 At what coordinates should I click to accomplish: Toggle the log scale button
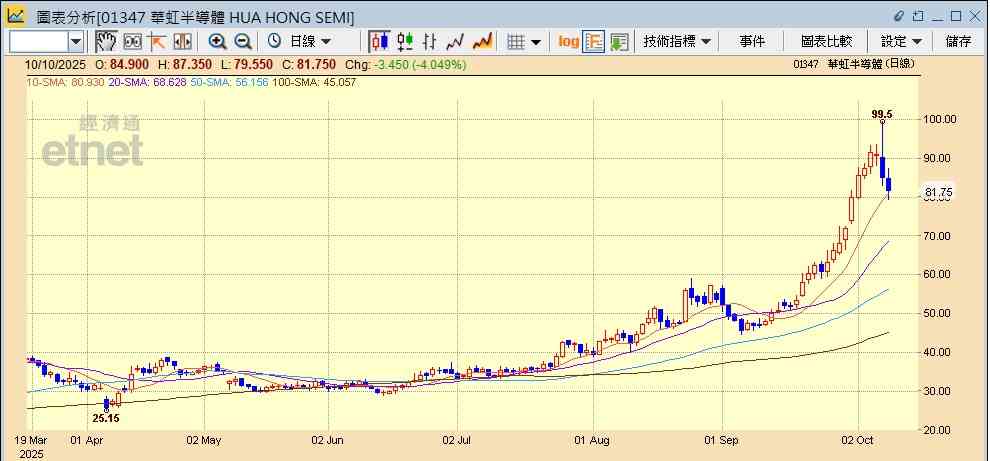[568, 41]
